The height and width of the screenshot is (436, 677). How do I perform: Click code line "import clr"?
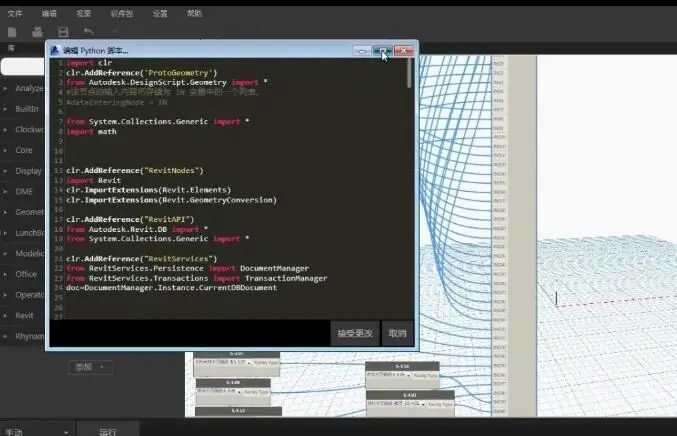tap(89, 63)
